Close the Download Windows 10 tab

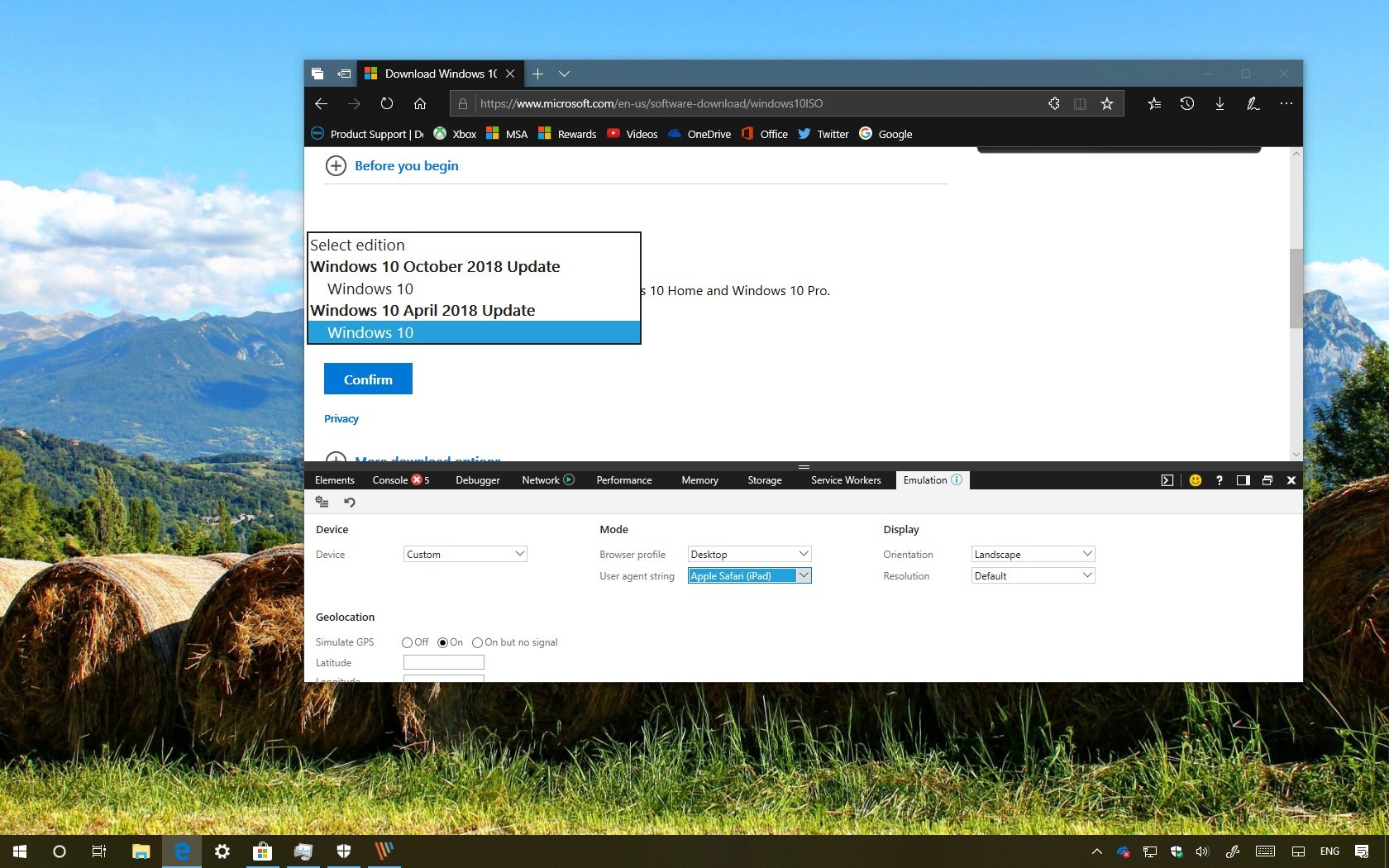[510, 74]
